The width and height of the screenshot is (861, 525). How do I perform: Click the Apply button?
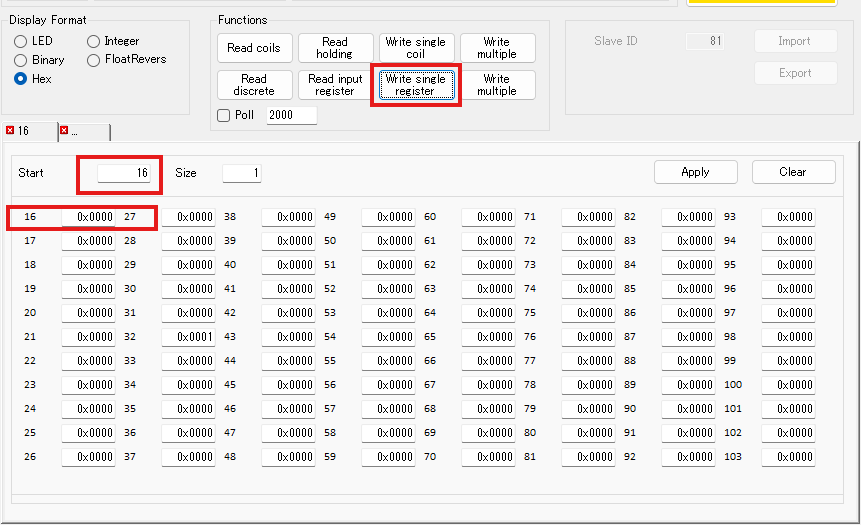pos(696,172)
